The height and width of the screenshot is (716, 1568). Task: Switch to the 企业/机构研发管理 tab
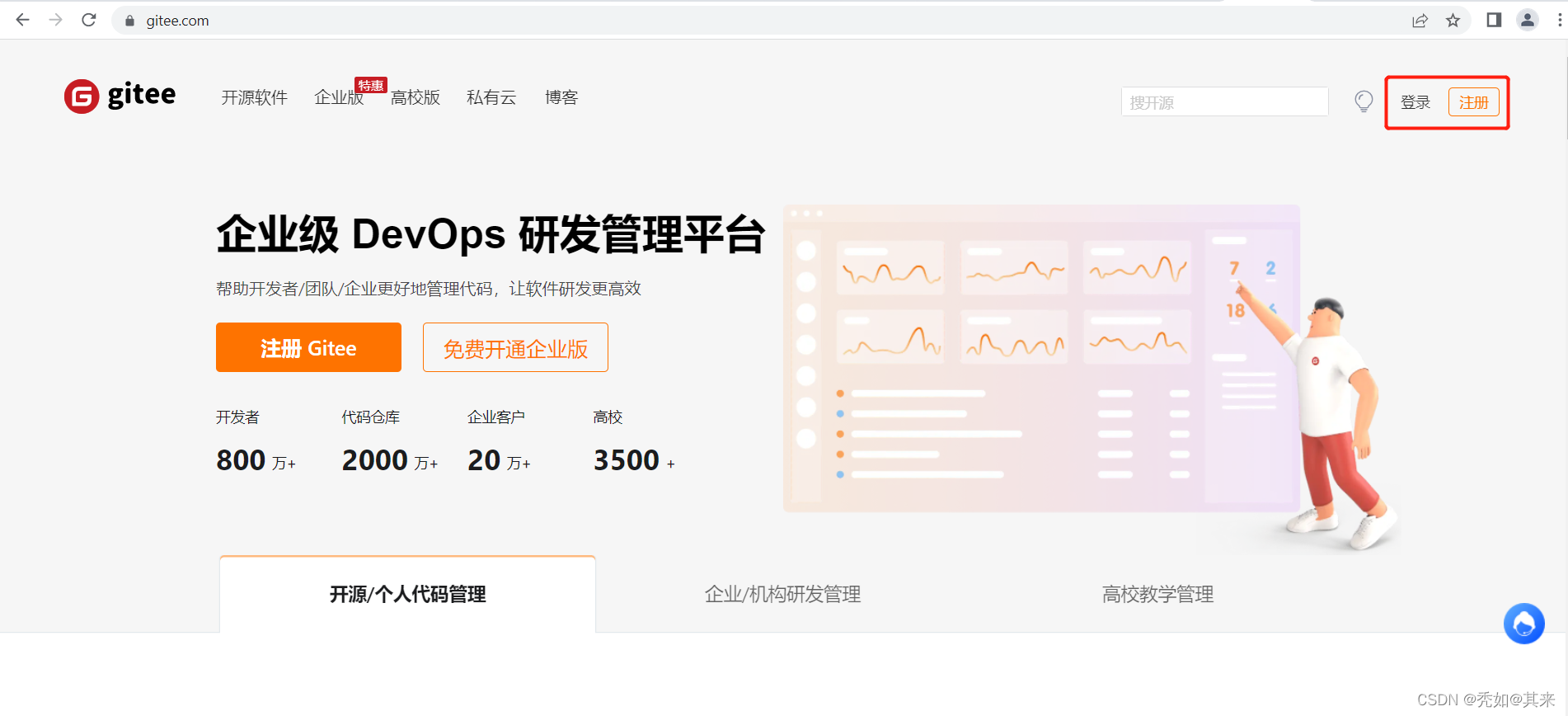point(782,594)
